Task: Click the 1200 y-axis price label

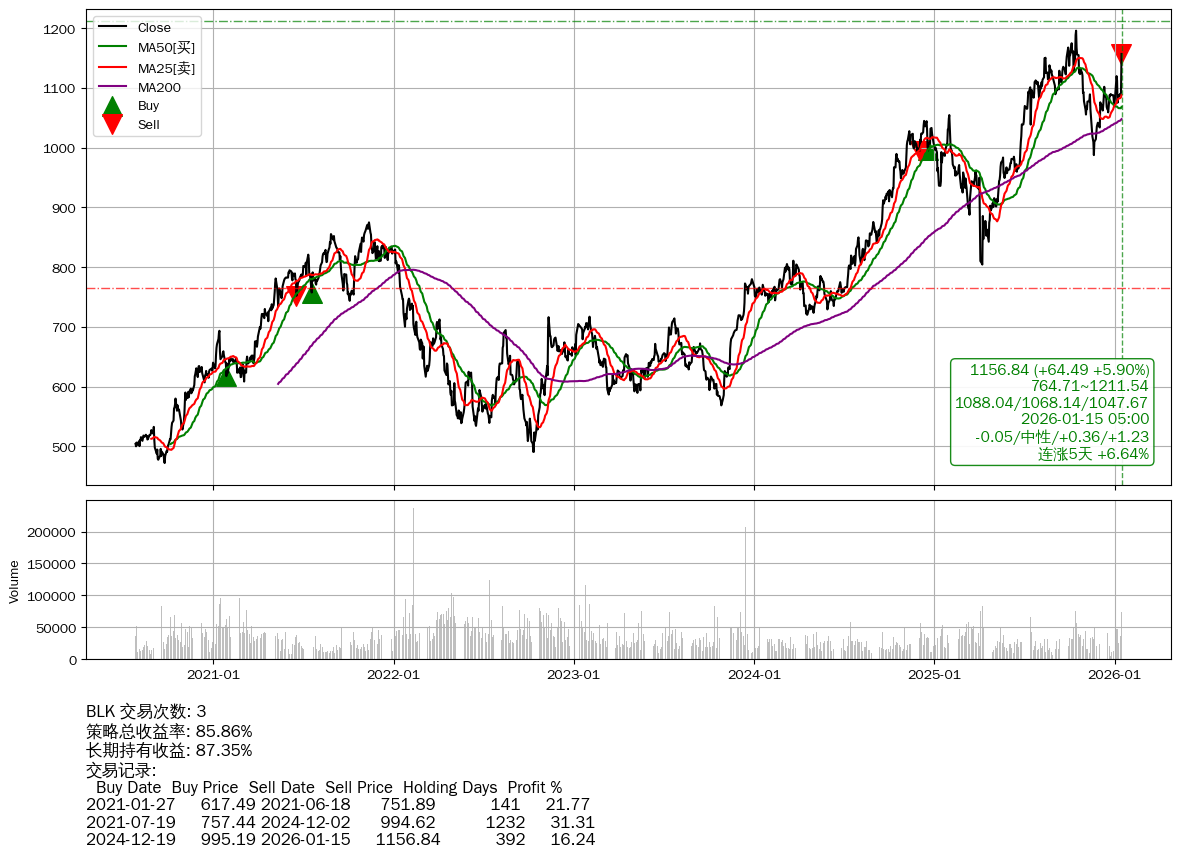Action: click(59, 29)
